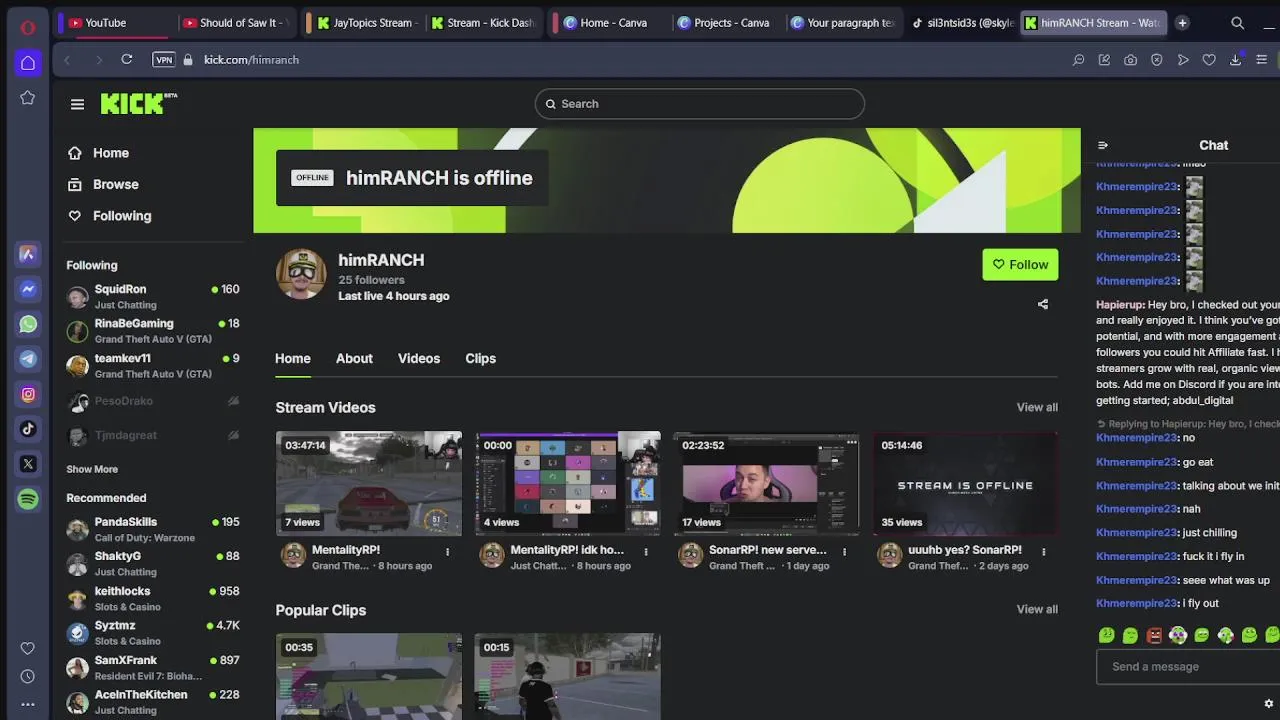Open AceInTheKitchen recommended channel
Image resolution: width=1280 pixels, height=720 pixels.
point(153,701)
